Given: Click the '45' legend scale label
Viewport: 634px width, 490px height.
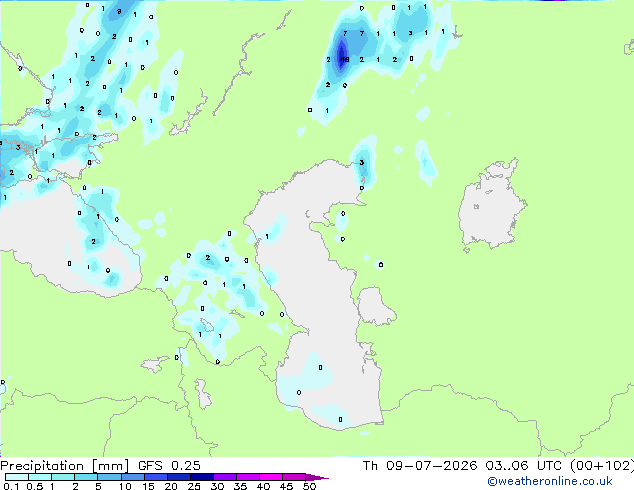Looking at the screenshot, I should pyautogui.click(x=286, y=486).
